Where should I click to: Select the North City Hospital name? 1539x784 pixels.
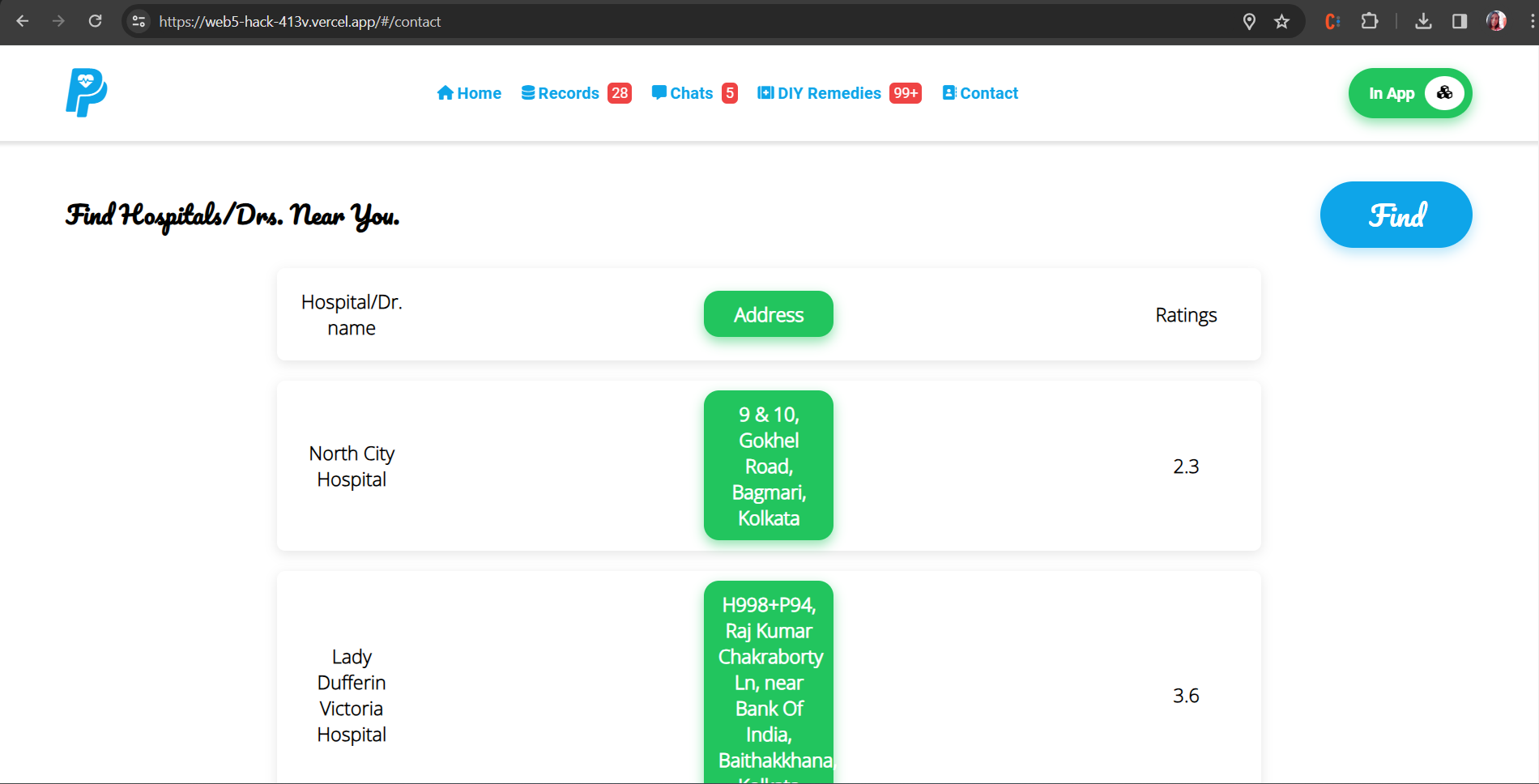(x=352, y=467)
